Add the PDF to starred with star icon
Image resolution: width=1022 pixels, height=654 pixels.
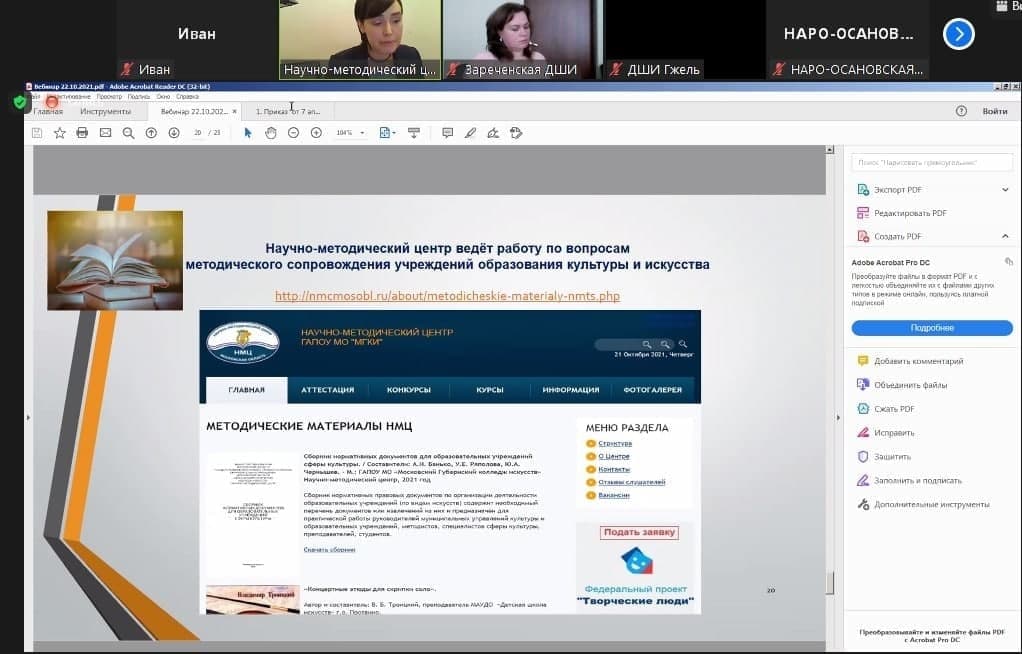(59, 133)
